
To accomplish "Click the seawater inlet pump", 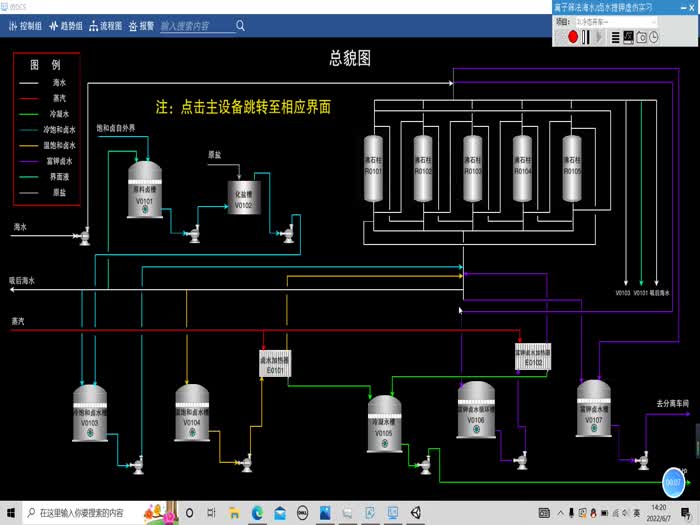I will (x=84, y=236).
